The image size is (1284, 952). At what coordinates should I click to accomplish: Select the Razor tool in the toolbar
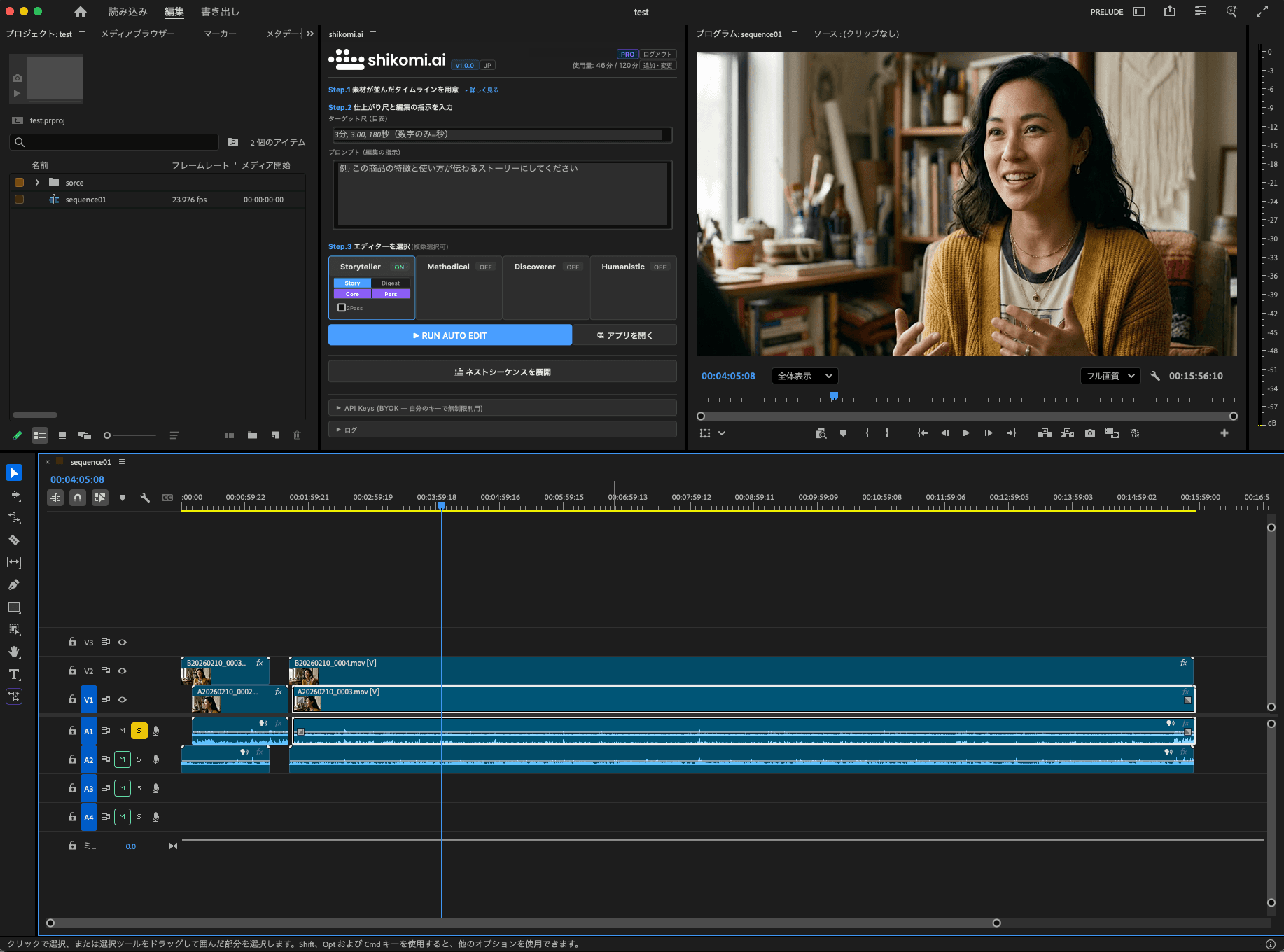point(14,540)
